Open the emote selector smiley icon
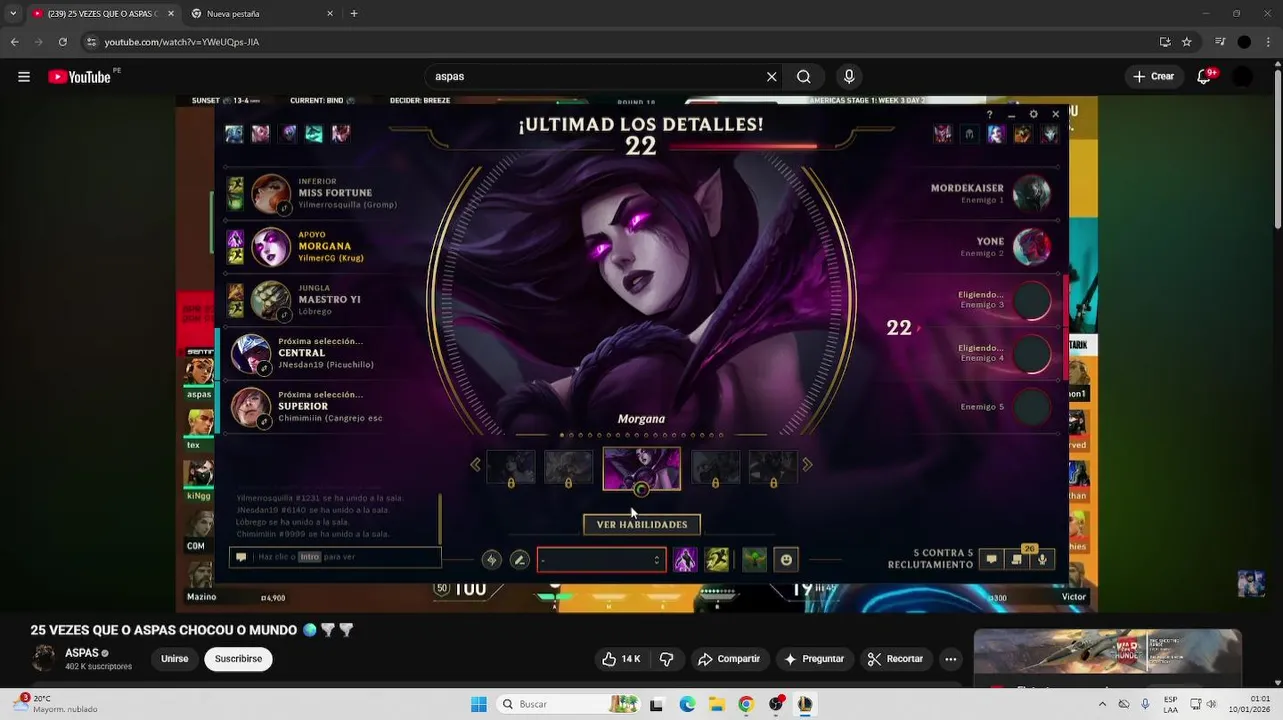This screenshot has width=1283, height=720. (x=786, y=560)
